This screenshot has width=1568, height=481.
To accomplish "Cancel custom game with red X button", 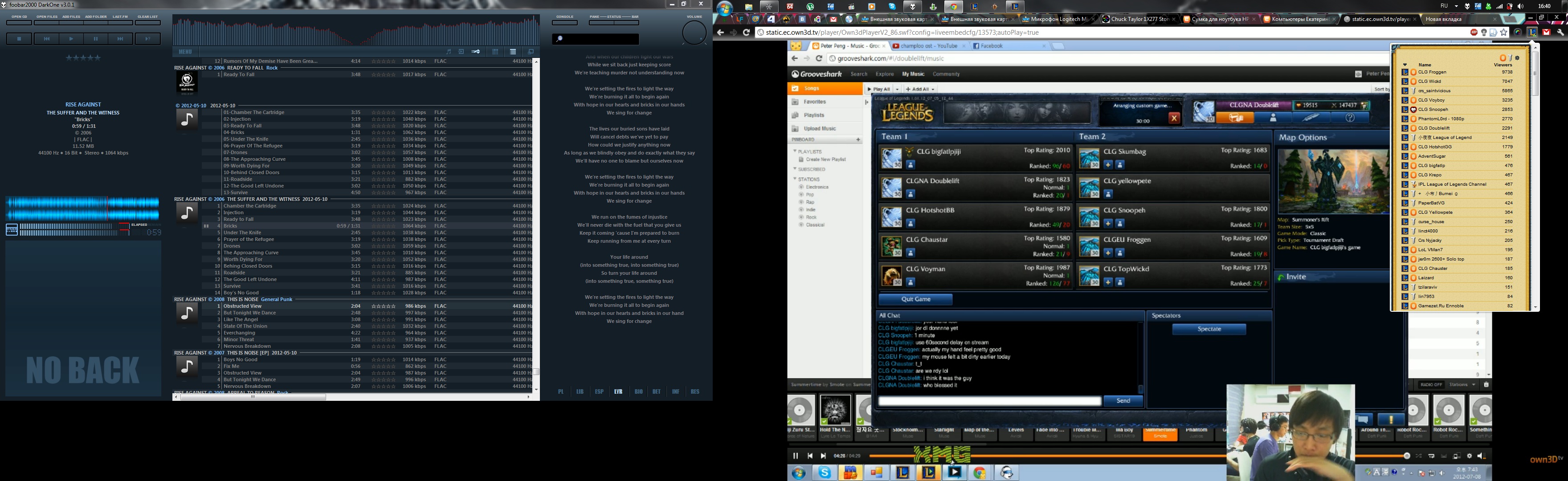I will pyautogui.click(x=1174, y=119).
